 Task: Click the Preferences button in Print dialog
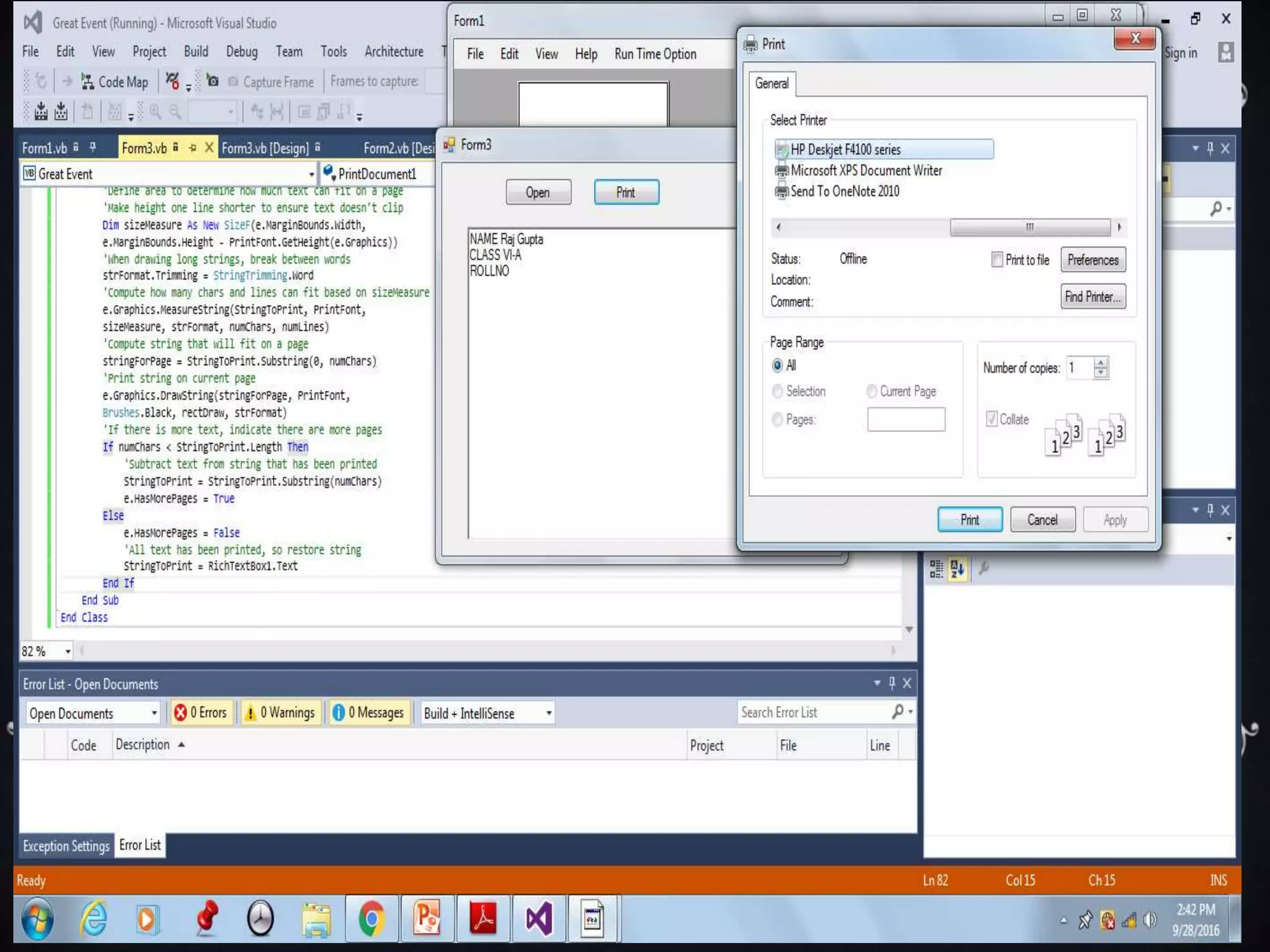tap(1093, 260)
